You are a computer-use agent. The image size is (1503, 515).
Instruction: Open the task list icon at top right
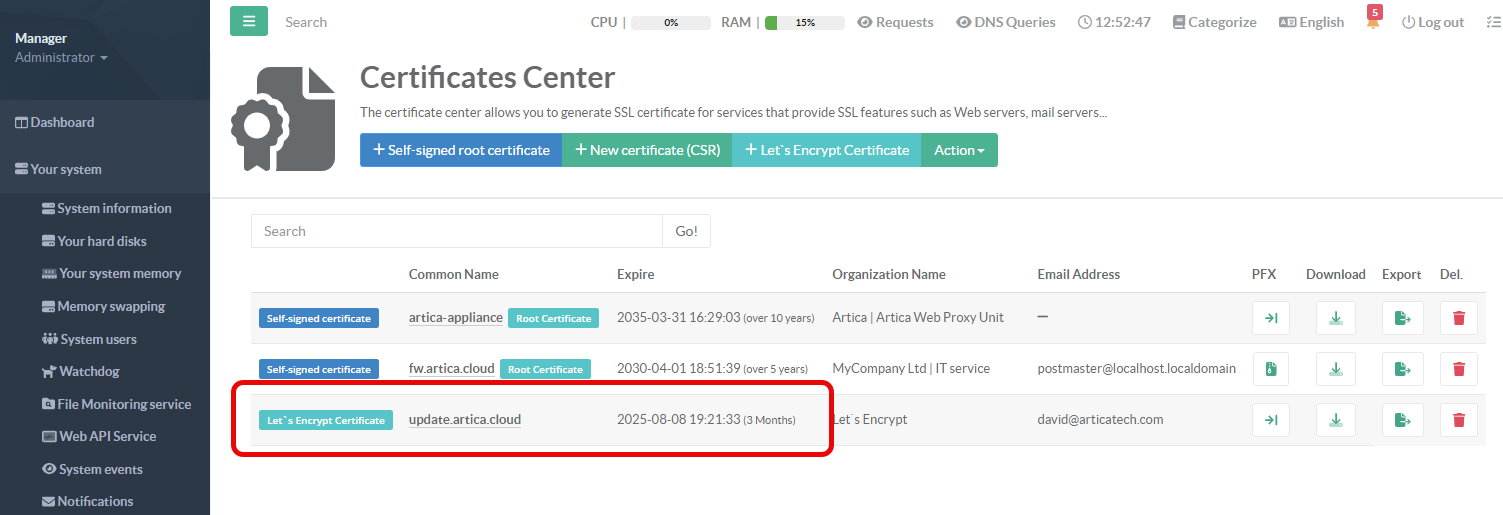1493,22
